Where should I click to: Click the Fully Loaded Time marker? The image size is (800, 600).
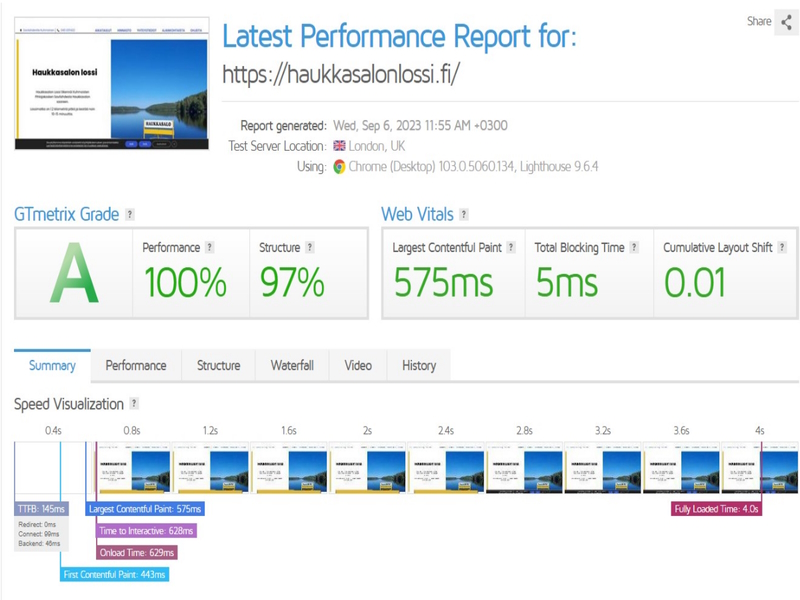coord(716,509)
